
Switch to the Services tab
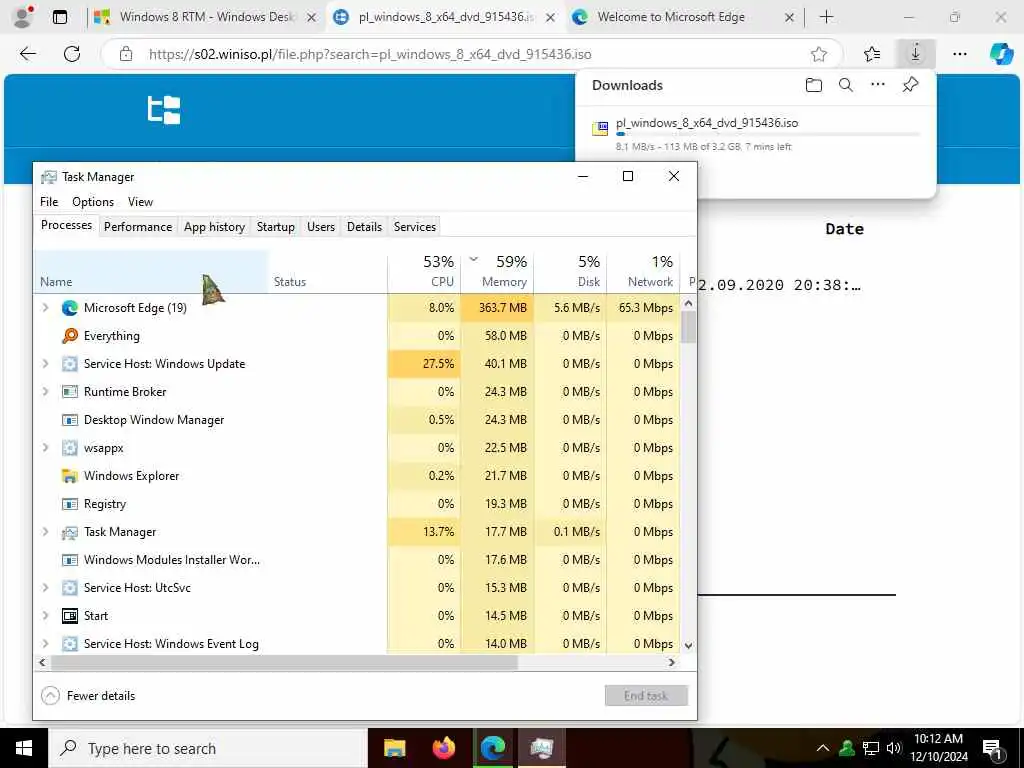[415, 227]
